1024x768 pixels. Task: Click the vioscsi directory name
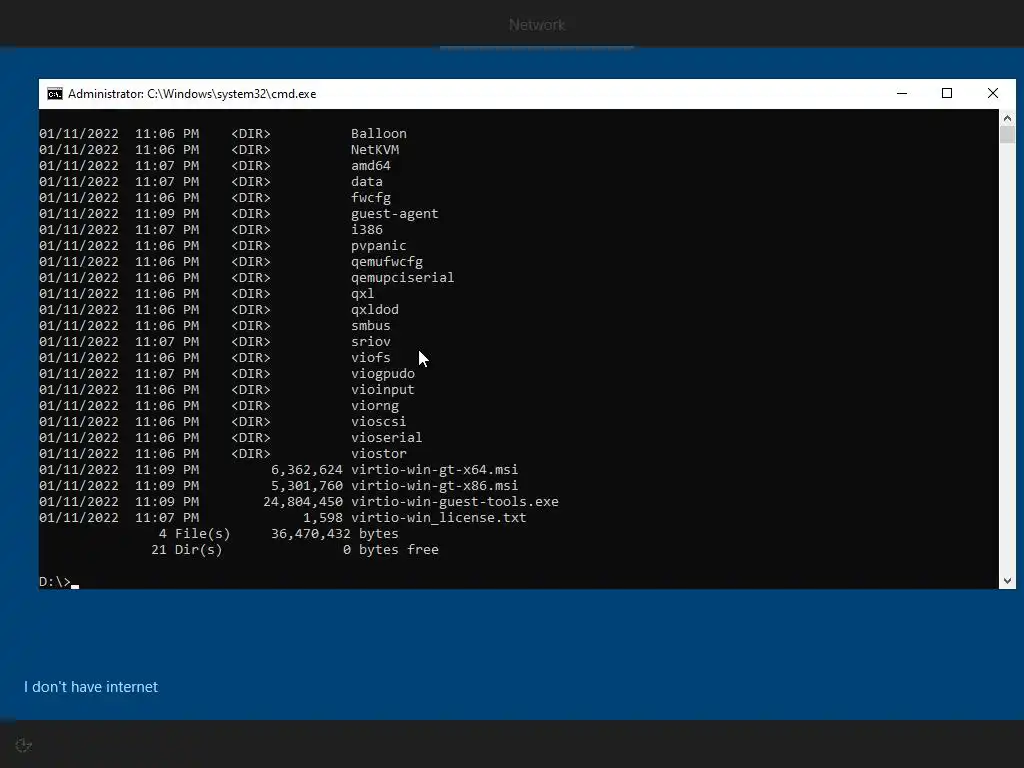(379, 421)
